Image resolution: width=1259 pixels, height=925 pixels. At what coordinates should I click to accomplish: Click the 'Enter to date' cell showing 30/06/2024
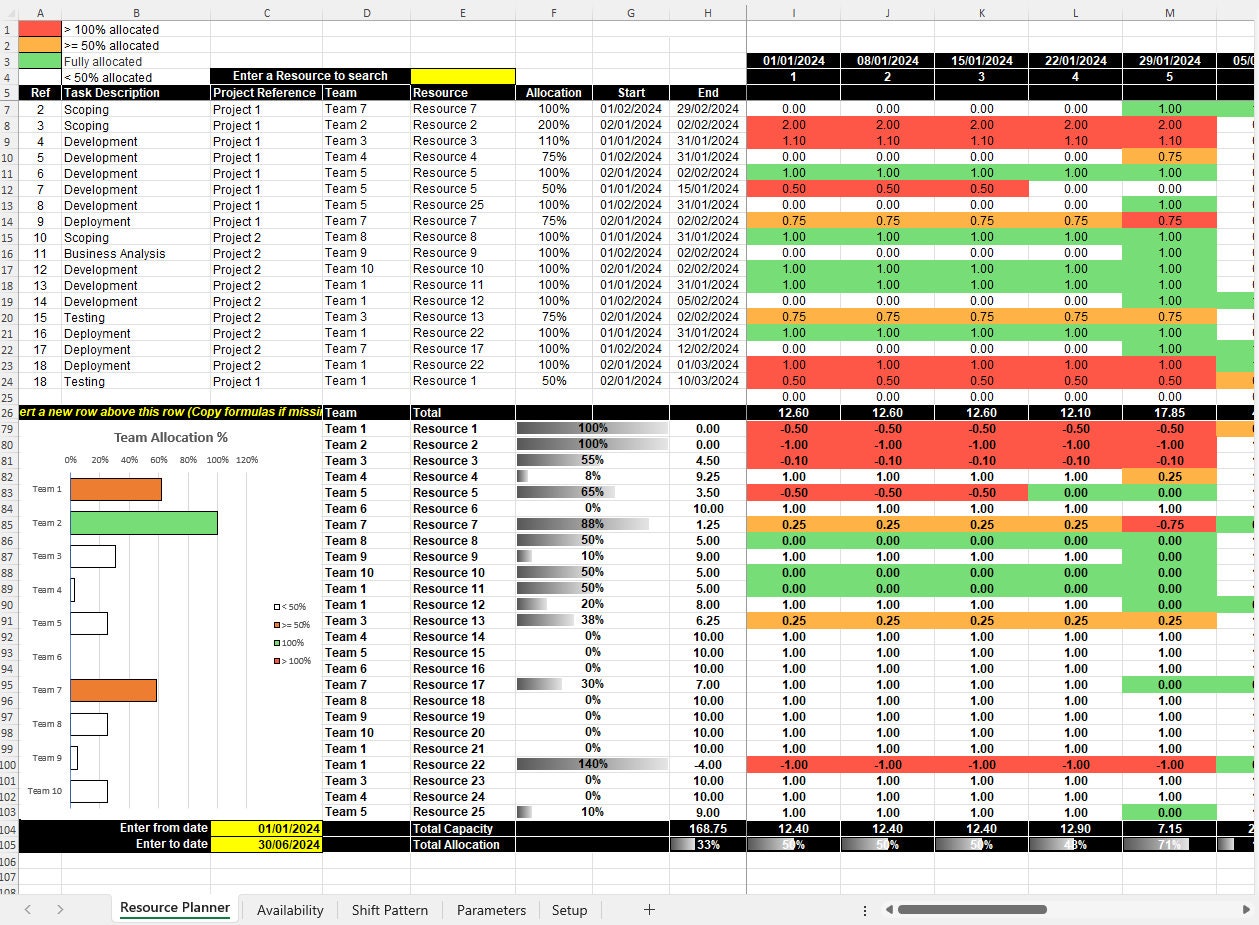point(265,844)
